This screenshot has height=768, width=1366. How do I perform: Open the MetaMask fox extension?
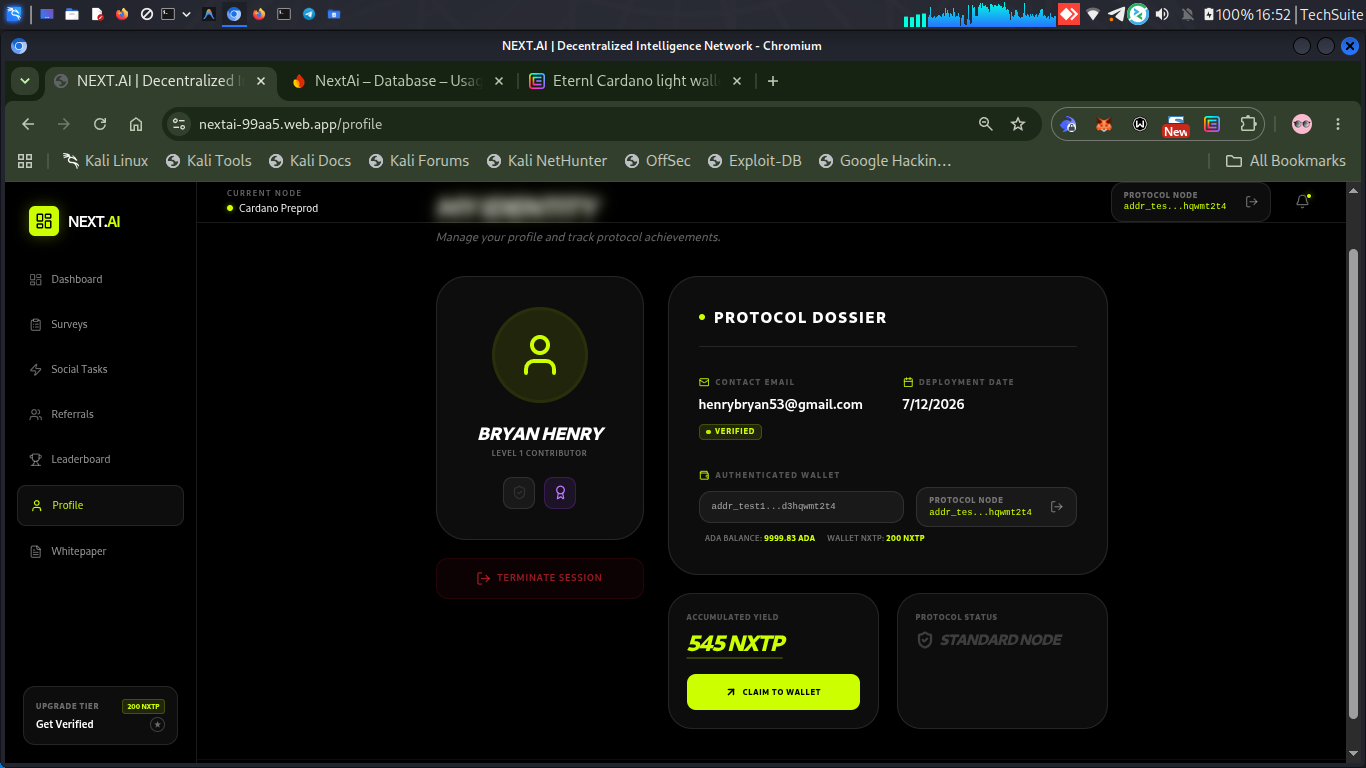(x=1104, y=124)
